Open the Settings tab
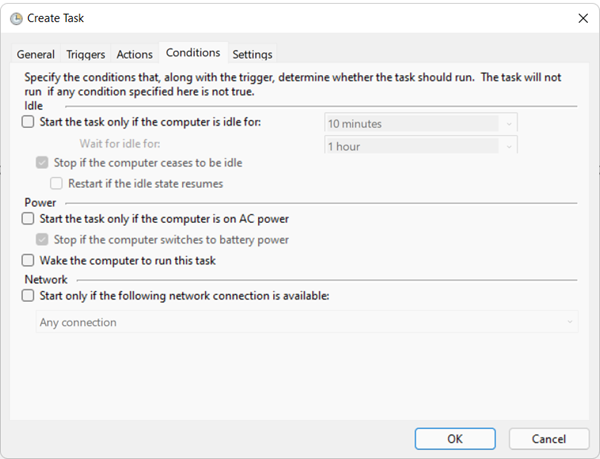Viewport: 600px width, 459px height. point(252,54)
